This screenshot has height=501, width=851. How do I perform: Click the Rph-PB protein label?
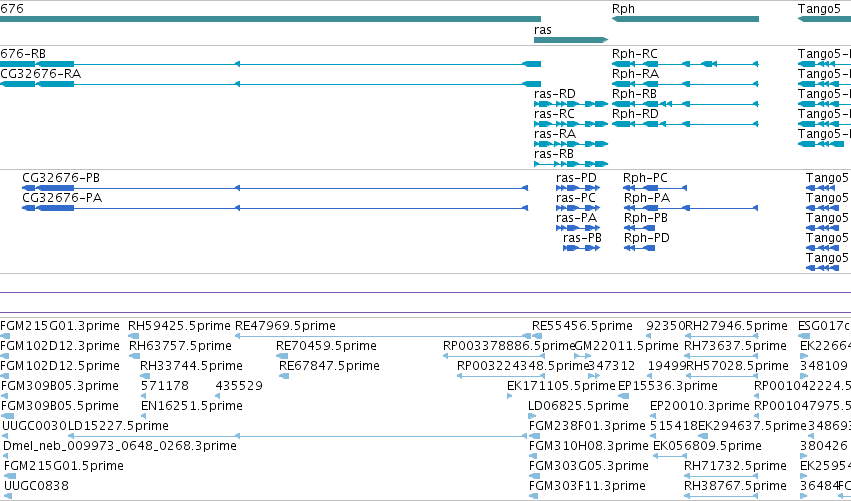(x=646, y=218)
